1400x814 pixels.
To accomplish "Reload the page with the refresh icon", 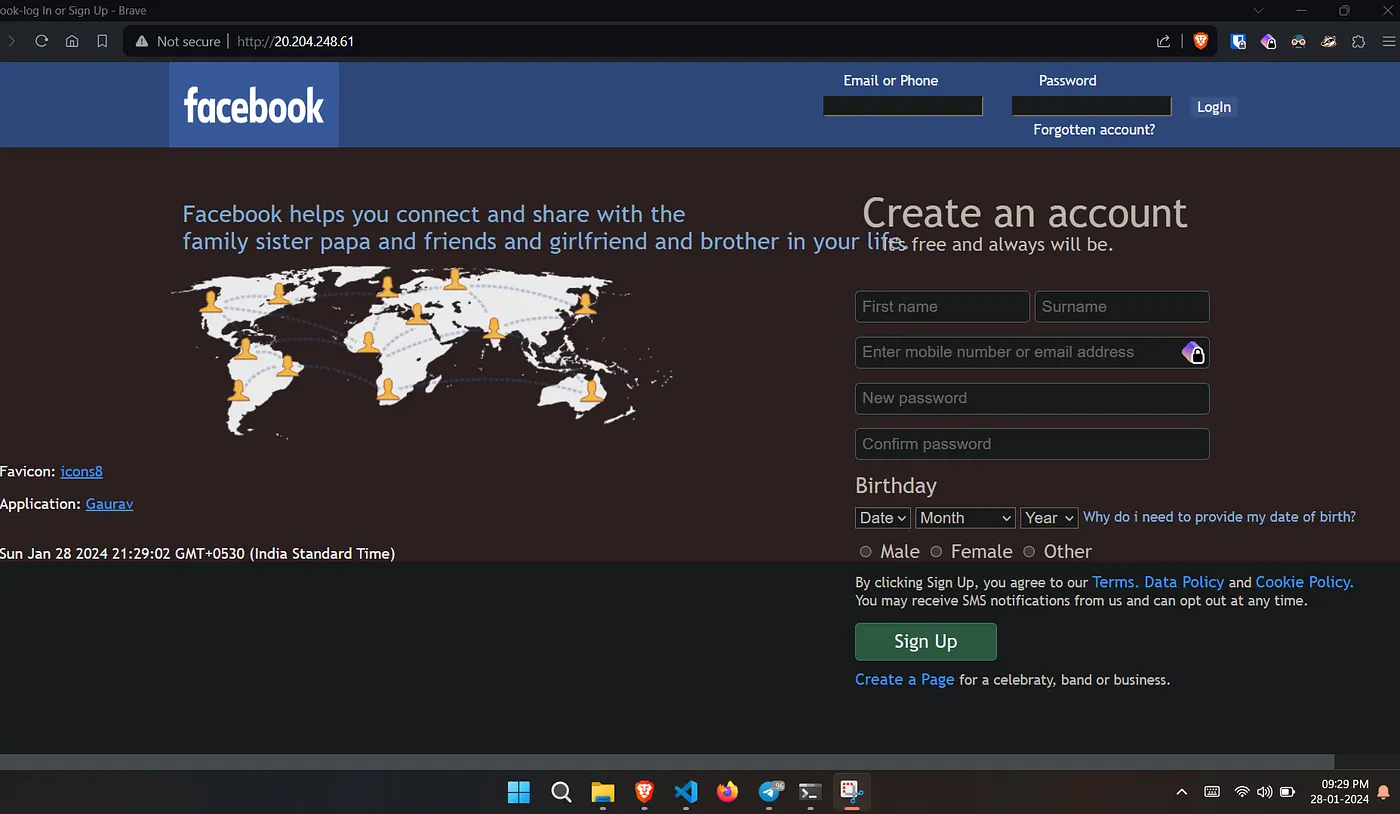I will tap(42, 41).
